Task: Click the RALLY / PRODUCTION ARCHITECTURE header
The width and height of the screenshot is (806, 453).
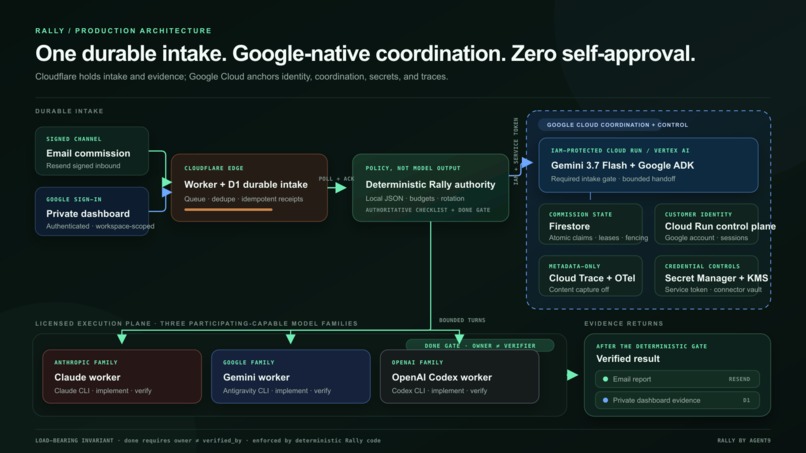Action: tap(123, 31)
